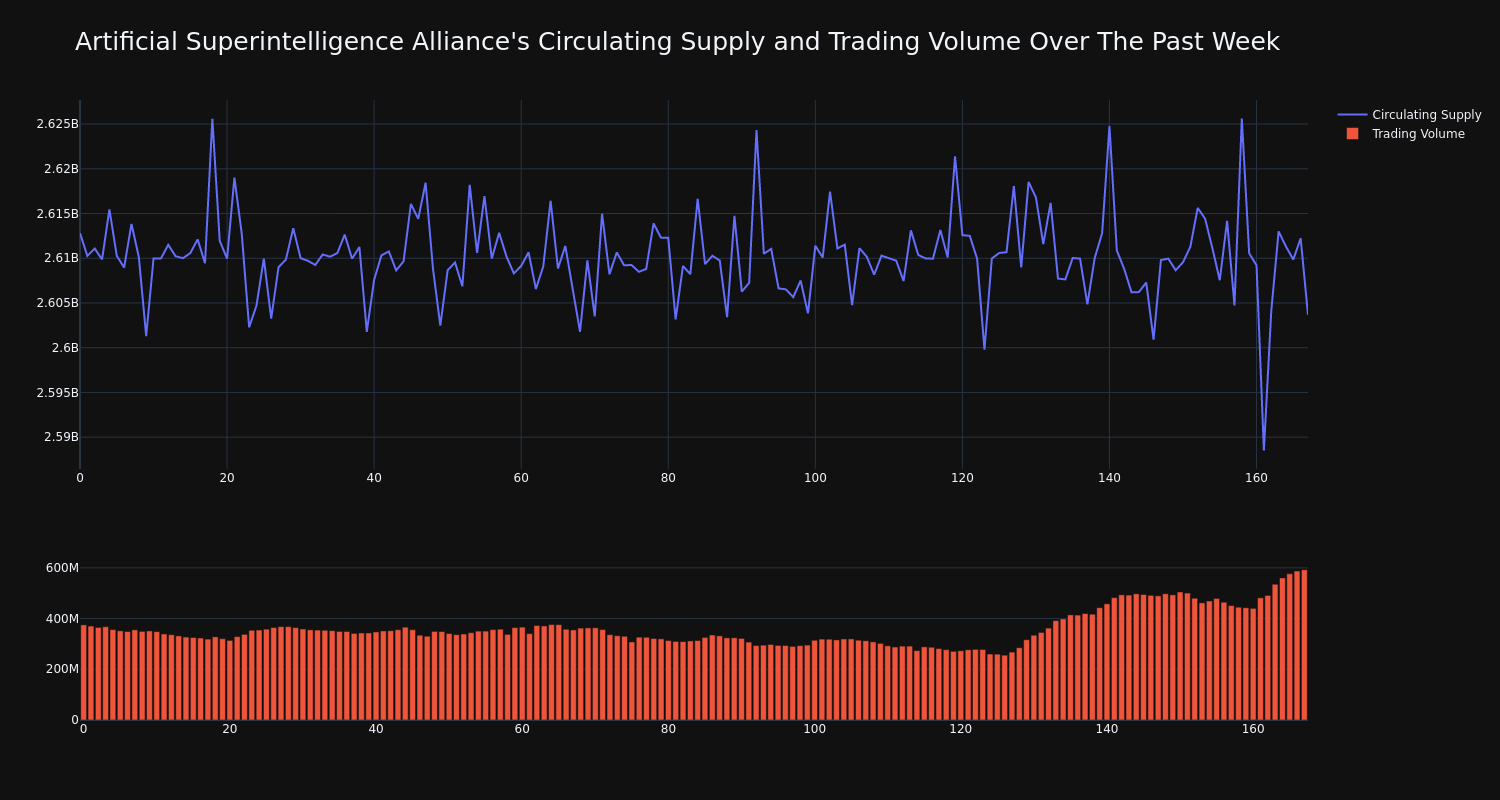1500x800 pixels.
Task: Click the 2.595B y-axis label
Action: 57,393
